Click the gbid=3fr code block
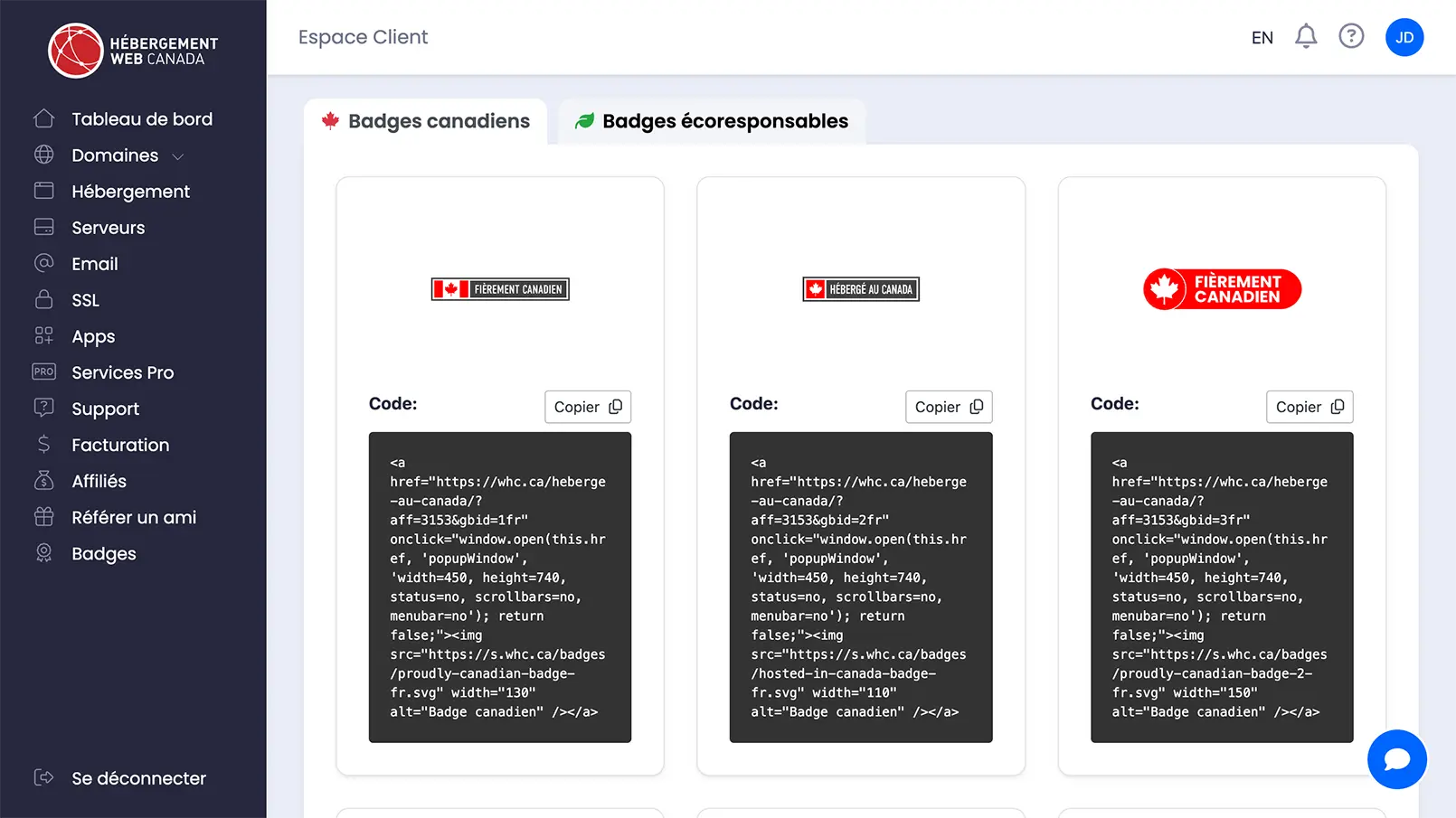The image size is (1456, 818). tap(1222, 588)
